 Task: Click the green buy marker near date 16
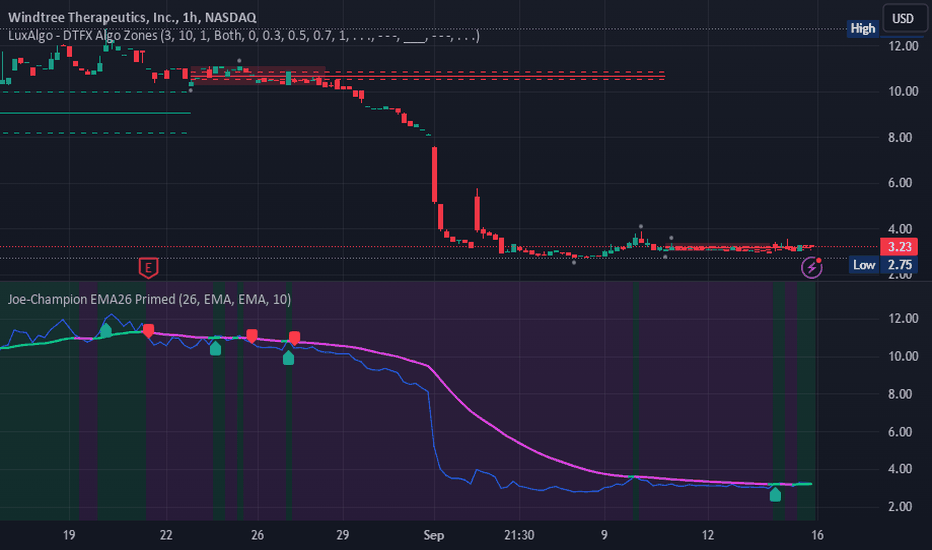775,494
